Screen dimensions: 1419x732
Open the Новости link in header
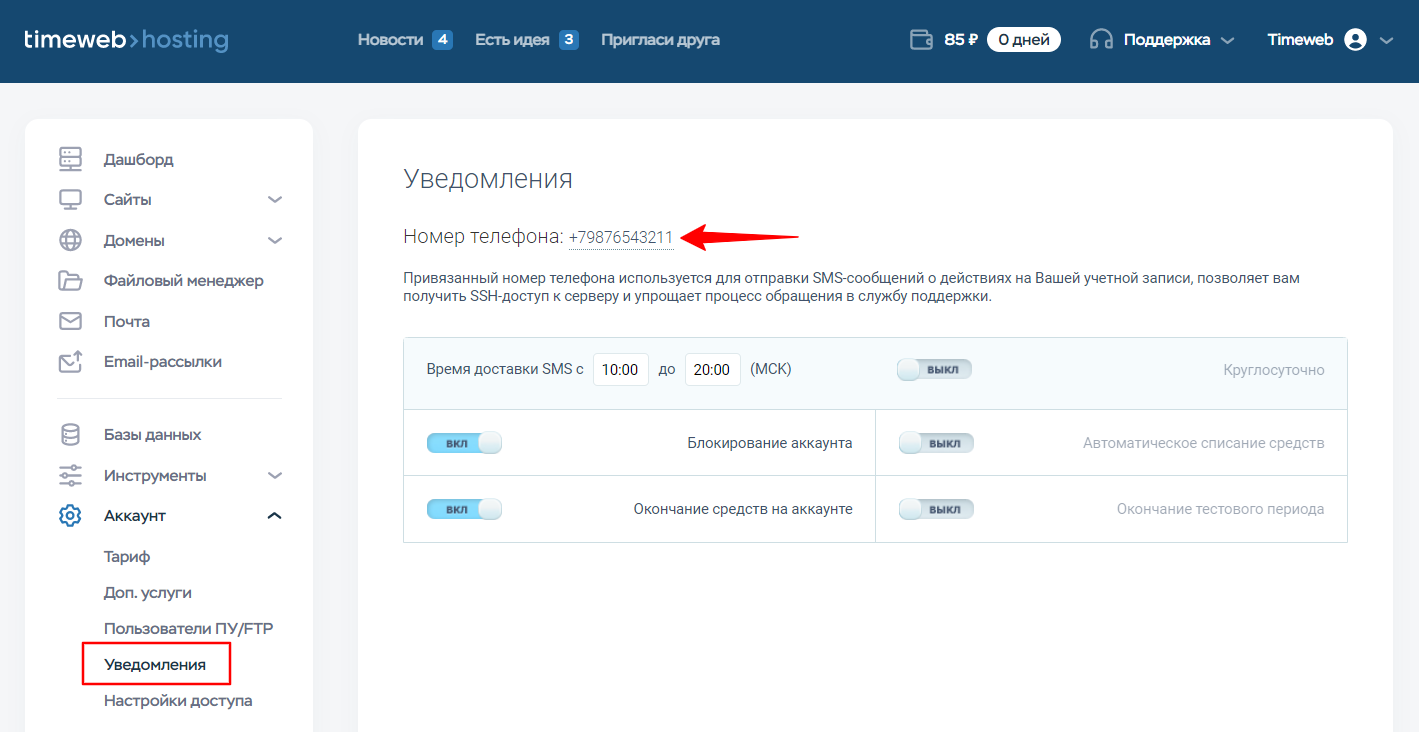click(x=390, y=40)
